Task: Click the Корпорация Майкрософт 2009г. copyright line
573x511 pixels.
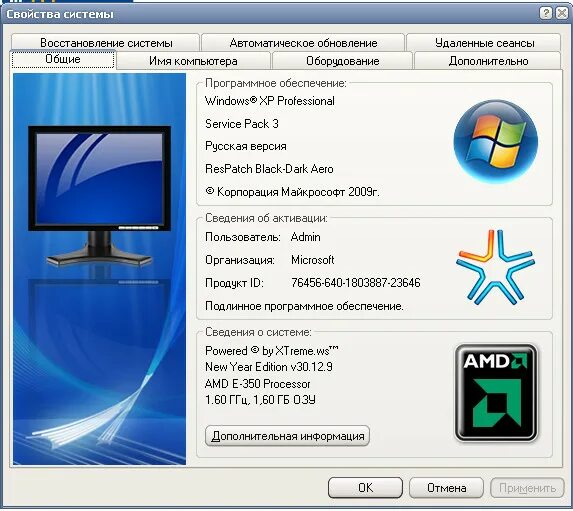Action: 292,192
